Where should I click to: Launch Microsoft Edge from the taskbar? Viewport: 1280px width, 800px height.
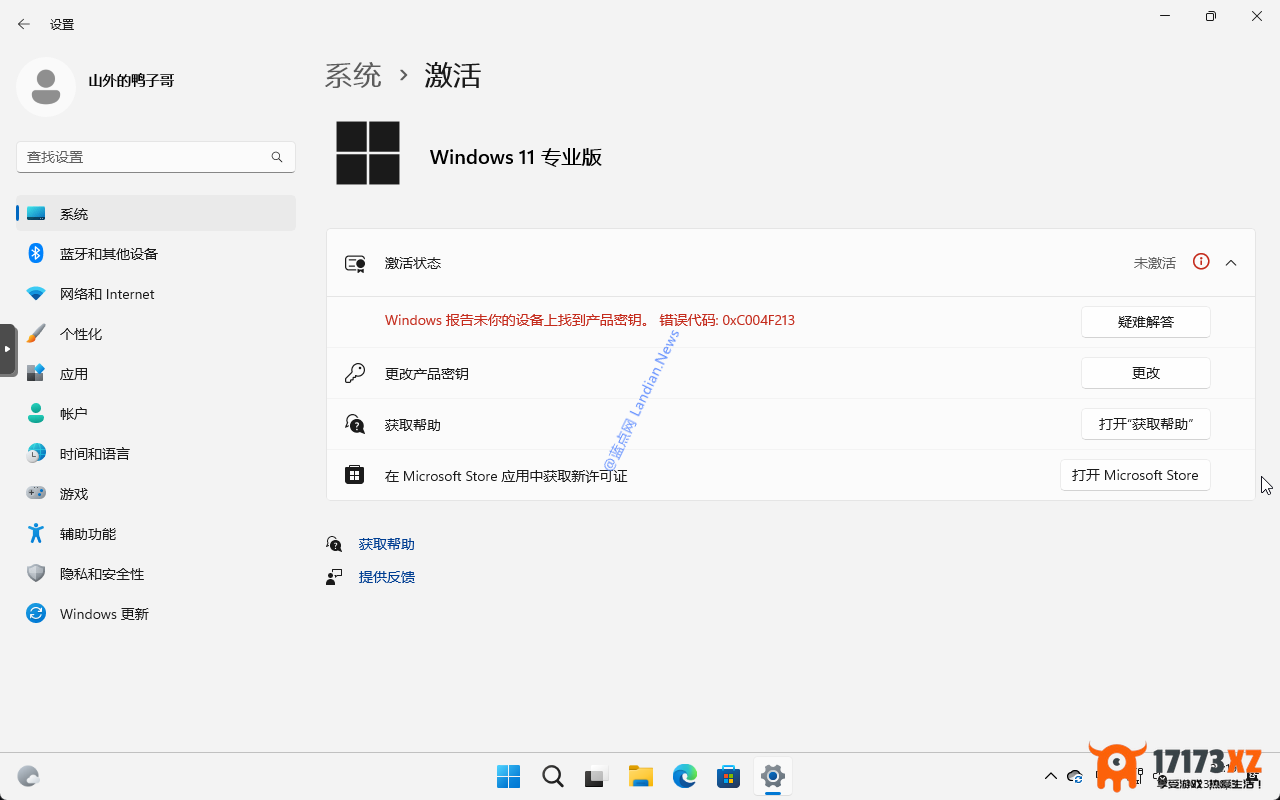(x=684, y=776)
